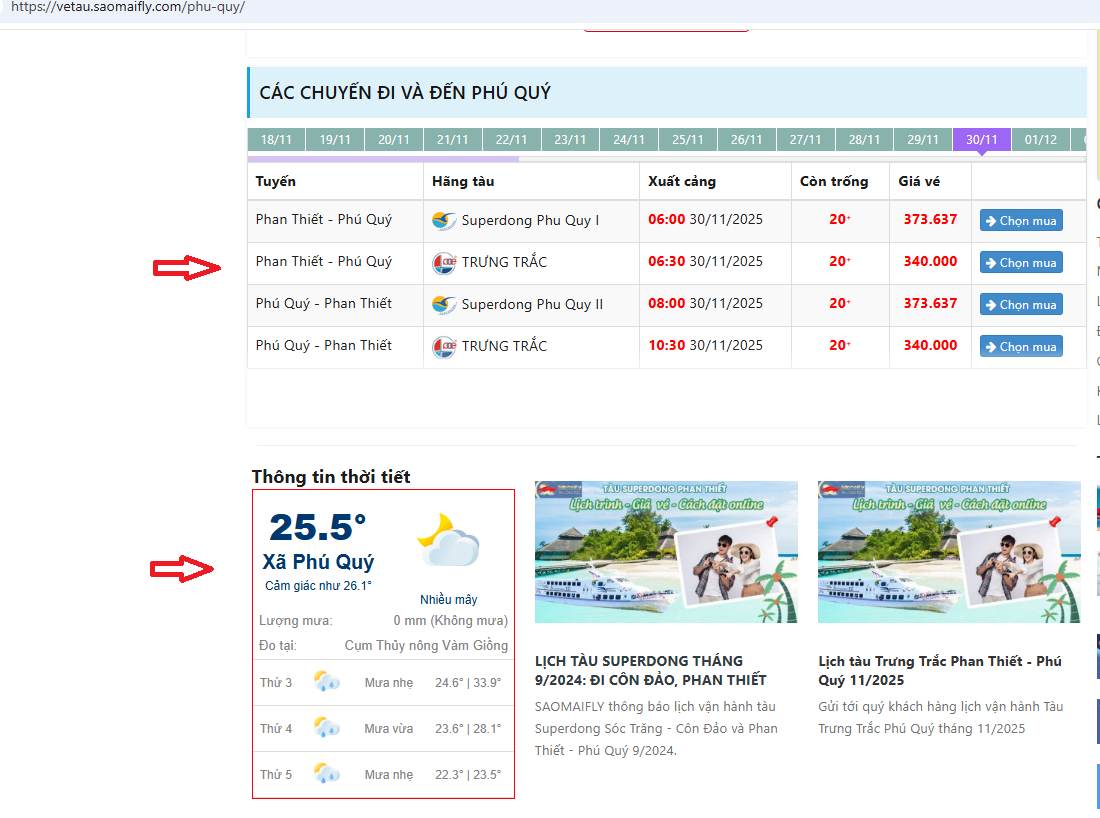Click Trưng Trắc logo in 10:30 row
Image resolution: width=1100 pixels, height=818 pixels.
(x=444, y=347)
